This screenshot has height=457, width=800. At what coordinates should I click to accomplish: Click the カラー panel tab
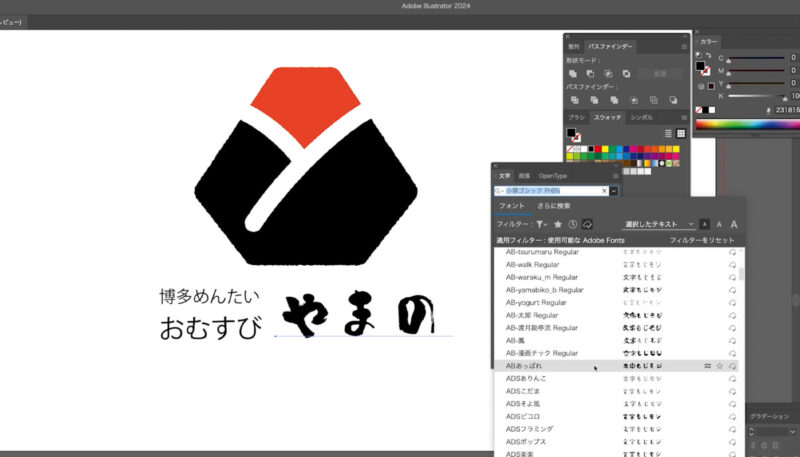pyautogui.click(x=708, y=42)
